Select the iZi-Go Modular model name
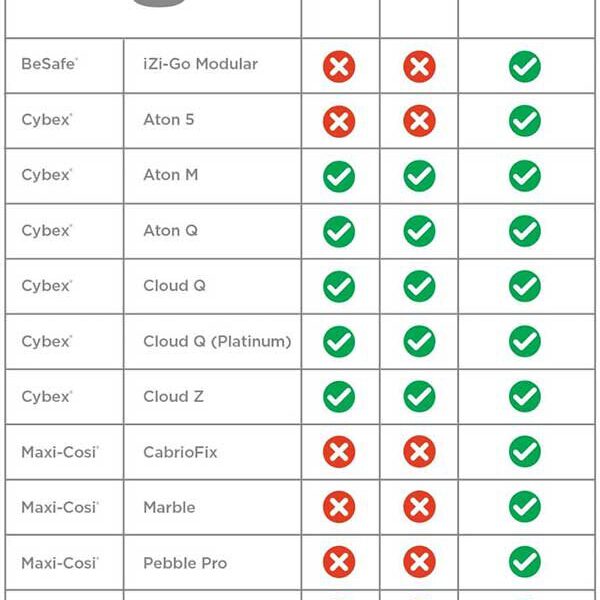Viewport: 600px width, 600px height. tap(200, 64)
